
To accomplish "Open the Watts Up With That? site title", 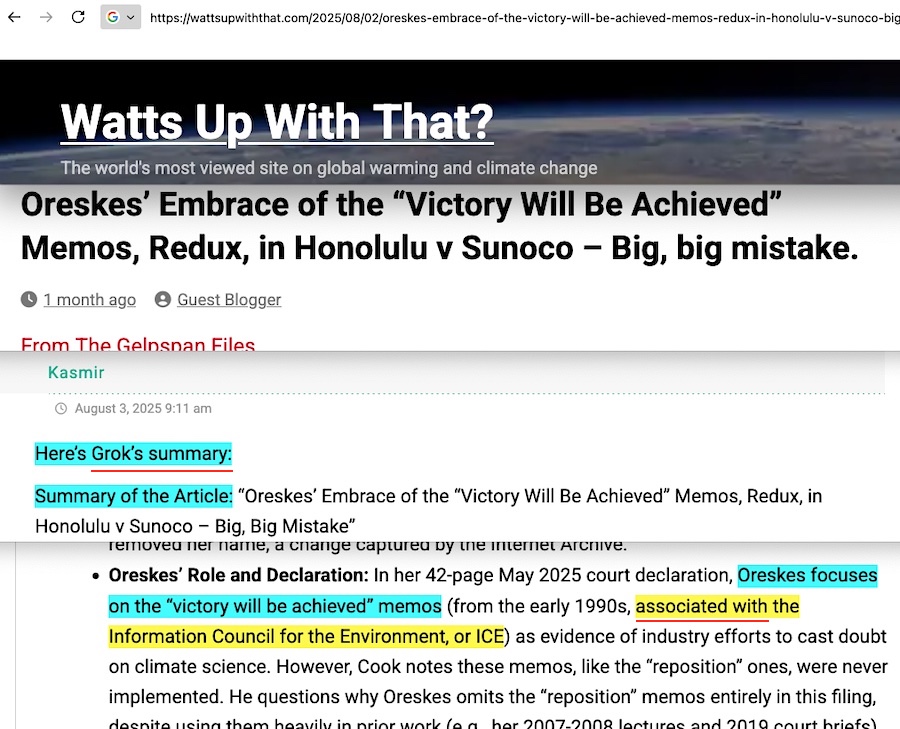I will (x=277, y=122).
